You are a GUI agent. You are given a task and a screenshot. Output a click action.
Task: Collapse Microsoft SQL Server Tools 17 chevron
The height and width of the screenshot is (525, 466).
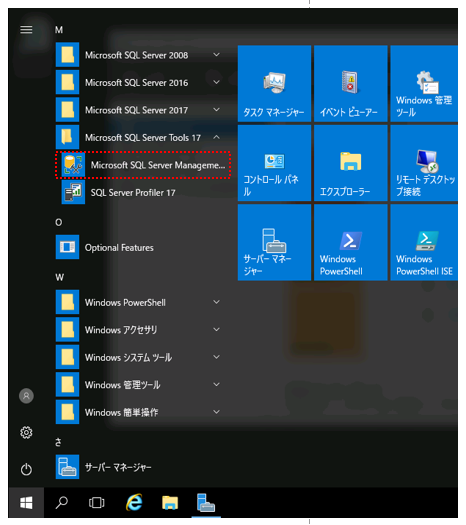(217, 137)
